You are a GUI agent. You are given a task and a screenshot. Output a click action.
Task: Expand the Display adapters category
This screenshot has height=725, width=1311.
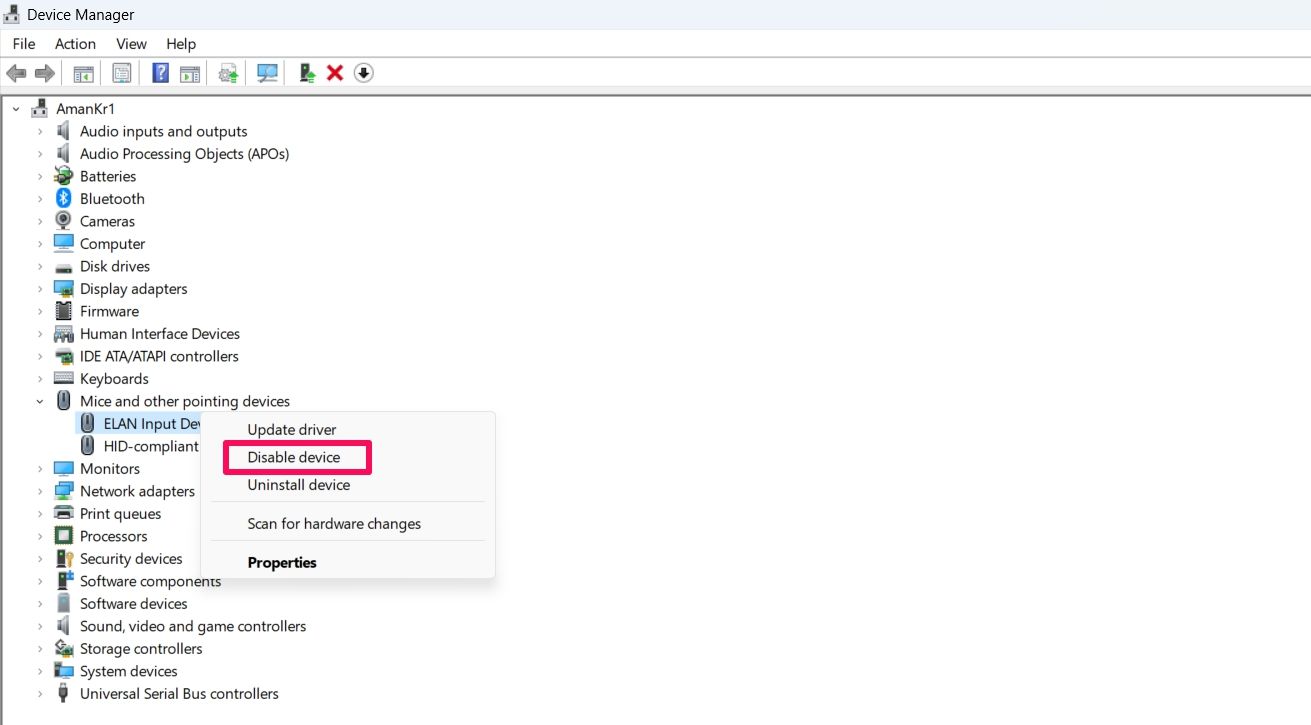pyautogui.click(x=39, y=288)
